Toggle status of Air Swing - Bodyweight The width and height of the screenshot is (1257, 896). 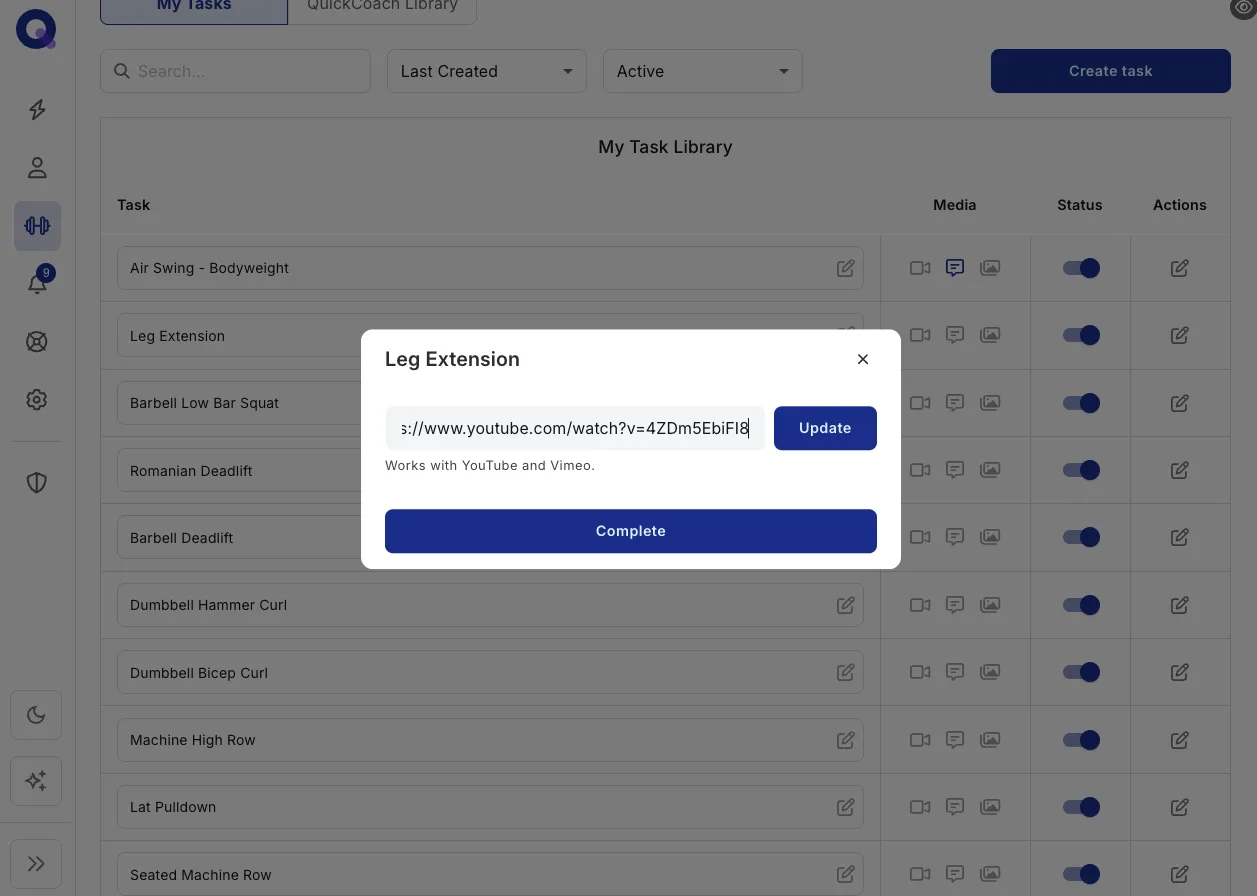[x=1081, y=268]
